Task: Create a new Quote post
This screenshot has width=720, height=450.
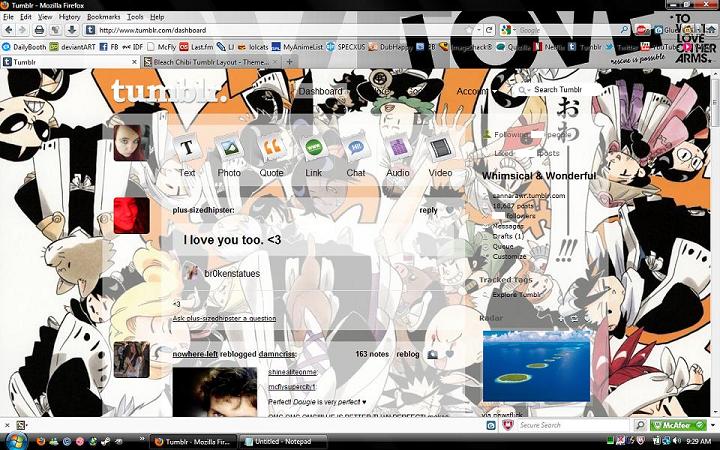Action: (271, 155)
